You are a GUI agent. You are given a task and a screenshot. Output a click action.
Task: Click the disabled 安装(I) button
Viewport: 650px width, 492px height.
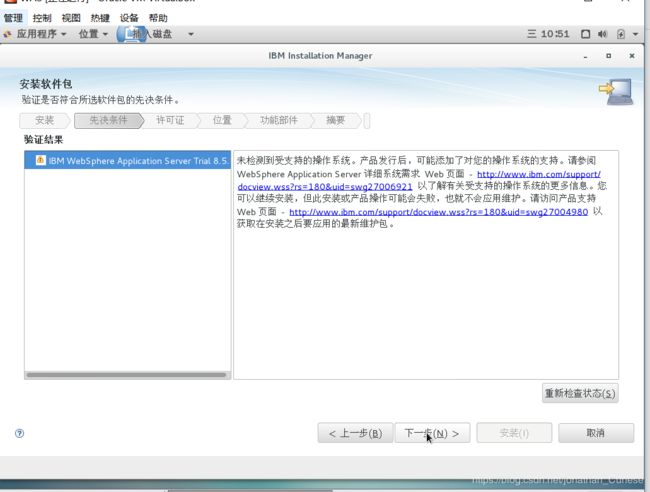tap(514, 433)
